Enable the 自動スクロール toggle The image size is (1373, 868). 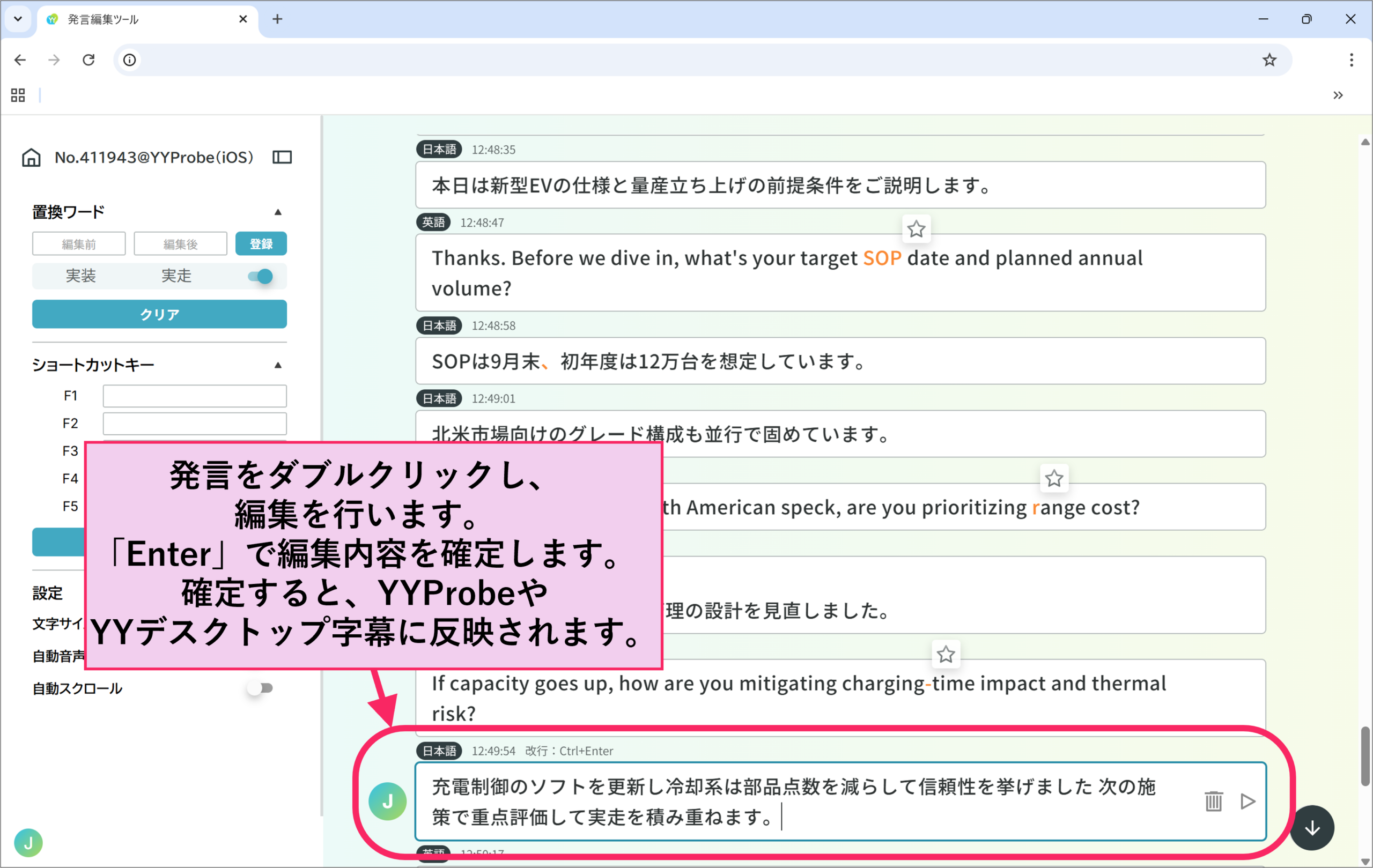[260, 688]
